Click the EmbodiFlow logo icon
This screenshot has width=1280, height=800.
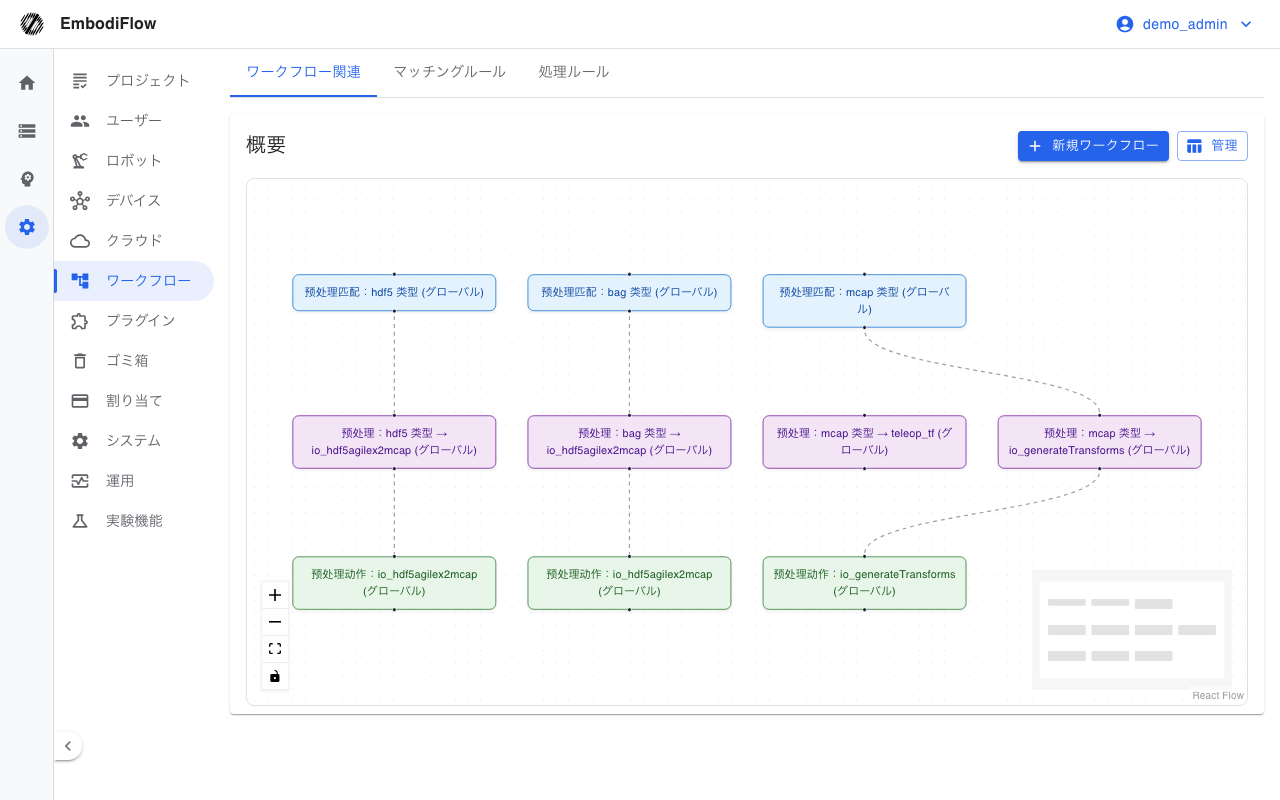click(x=32, y=24)
